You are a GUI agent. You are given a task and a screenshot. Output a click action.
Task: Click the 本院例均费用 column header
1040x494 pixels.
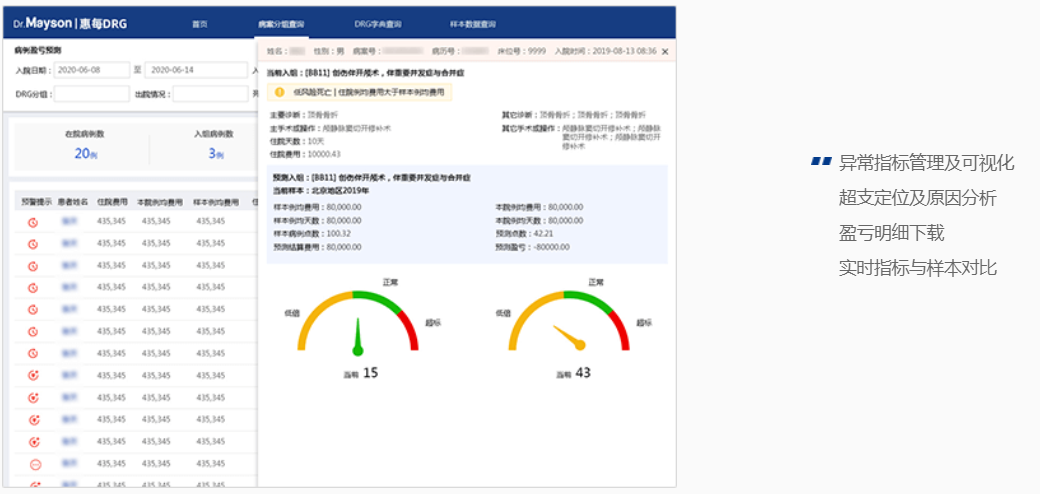[x=160, y=202]
